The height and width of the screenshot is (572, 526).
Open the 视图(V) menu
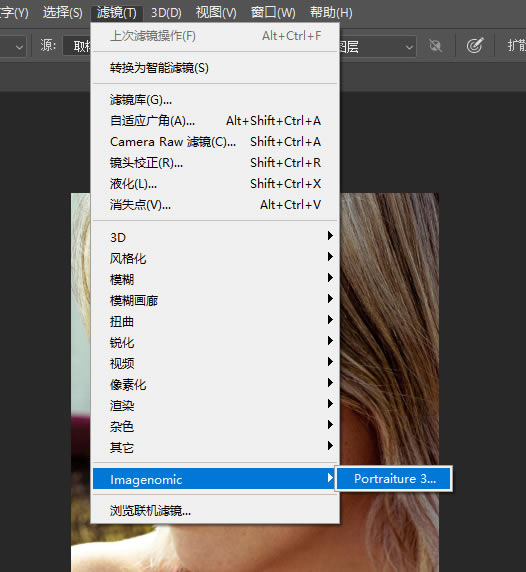(216, 13)
